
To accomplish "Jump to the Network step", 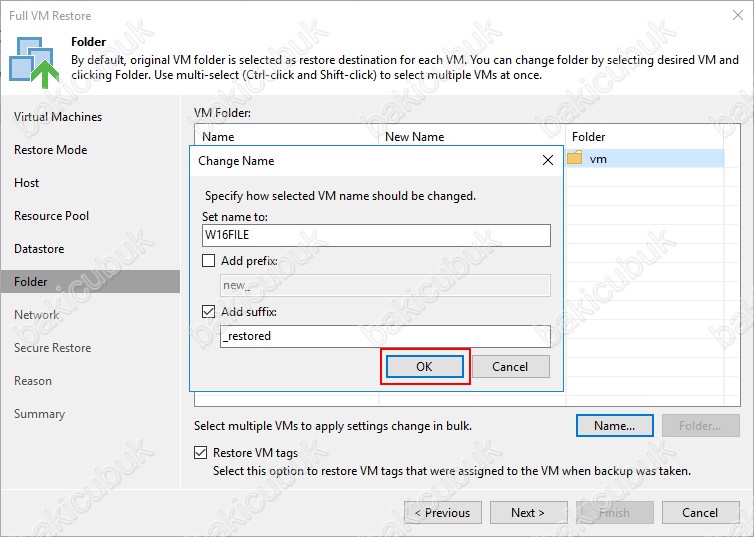I will [x=37, y=315].
